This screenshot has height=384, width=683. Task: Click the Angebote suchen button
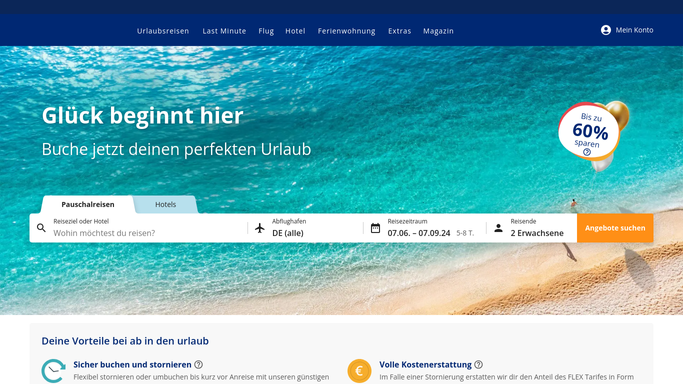click(x=615, y=228)
